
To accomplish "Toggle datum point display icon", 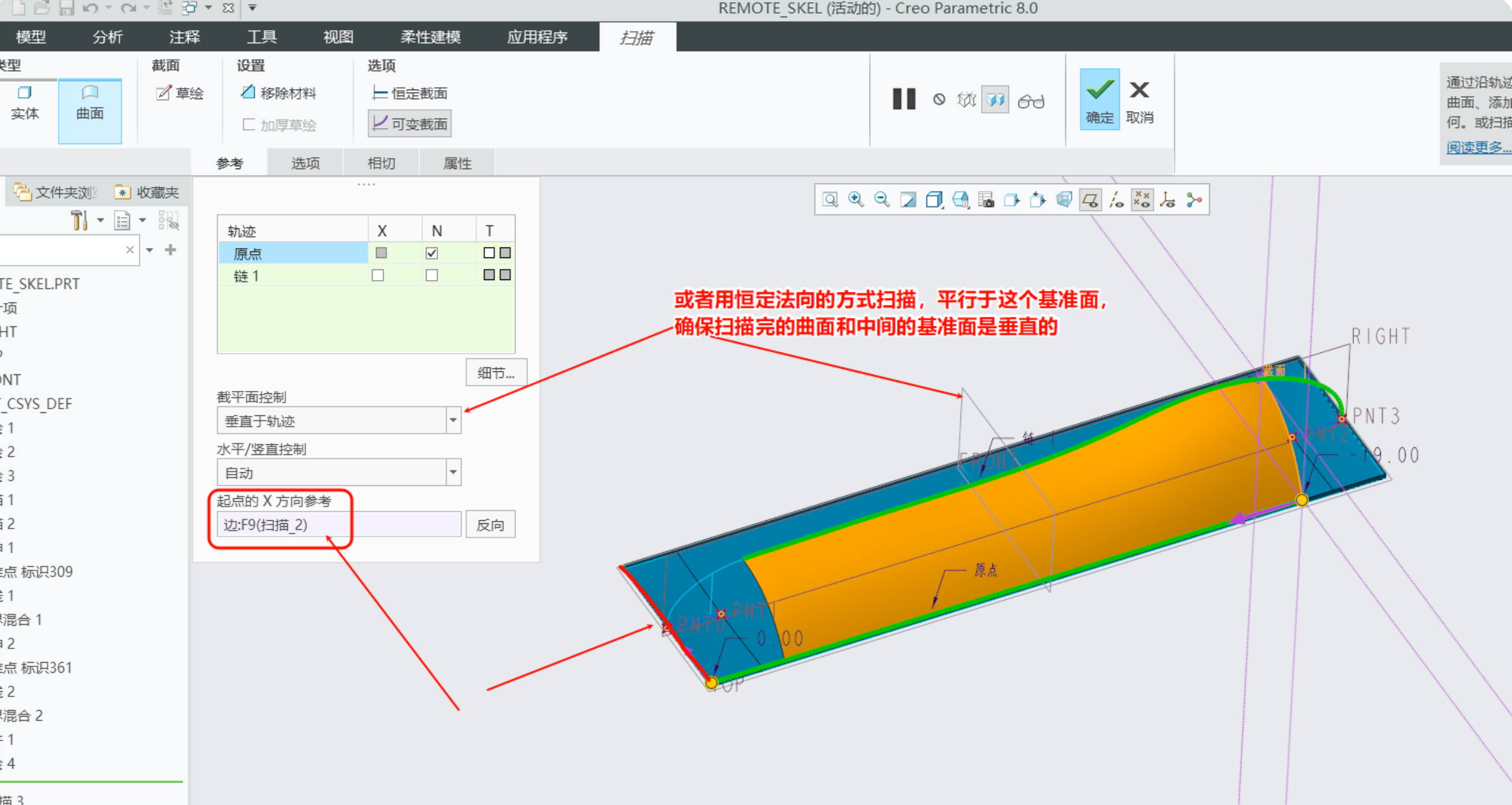I will 1142,200.
